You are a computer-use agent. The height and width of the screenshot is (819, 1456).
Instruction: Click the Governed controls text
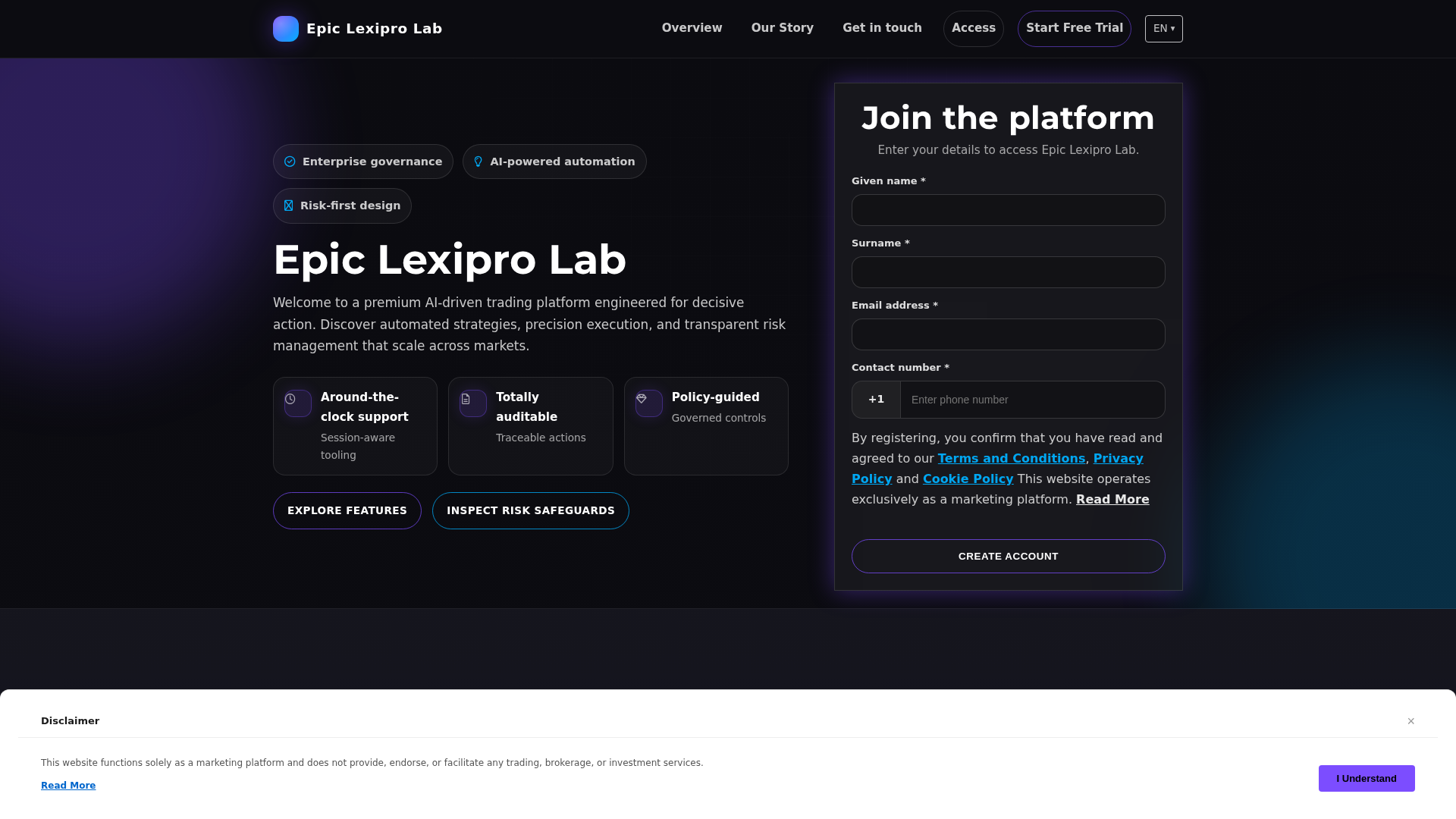(x=719, y=418)
